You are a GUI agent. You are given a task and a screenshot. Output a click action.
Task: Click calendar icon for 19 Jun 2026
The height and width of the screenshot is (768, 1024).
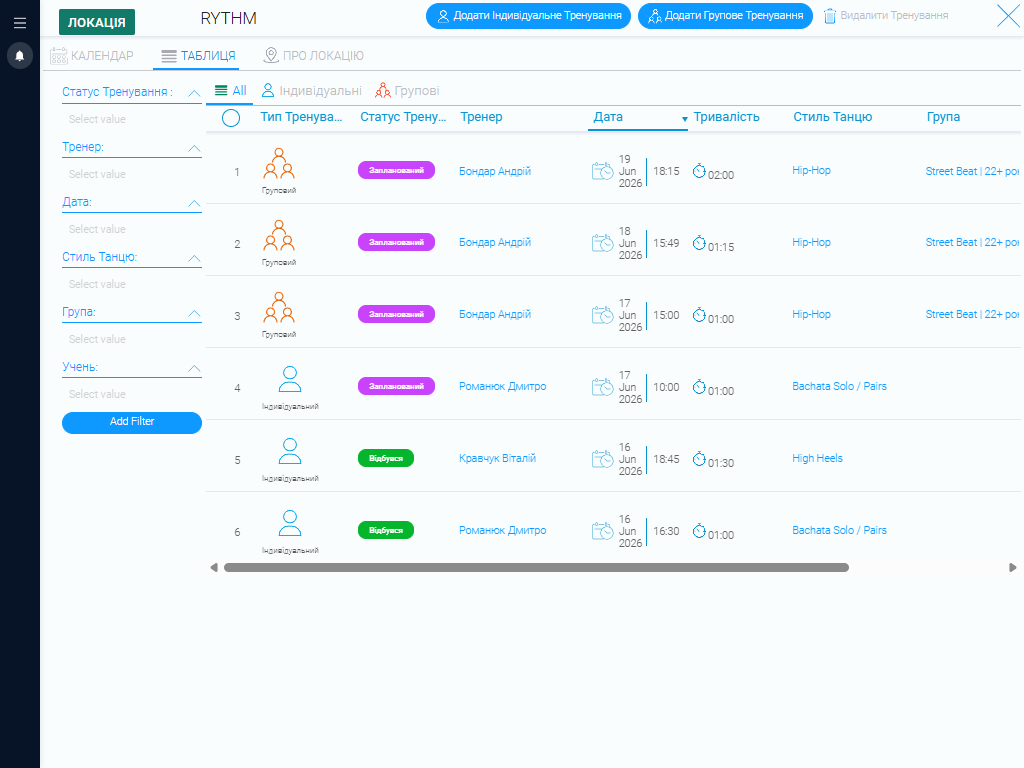(602, 171)
